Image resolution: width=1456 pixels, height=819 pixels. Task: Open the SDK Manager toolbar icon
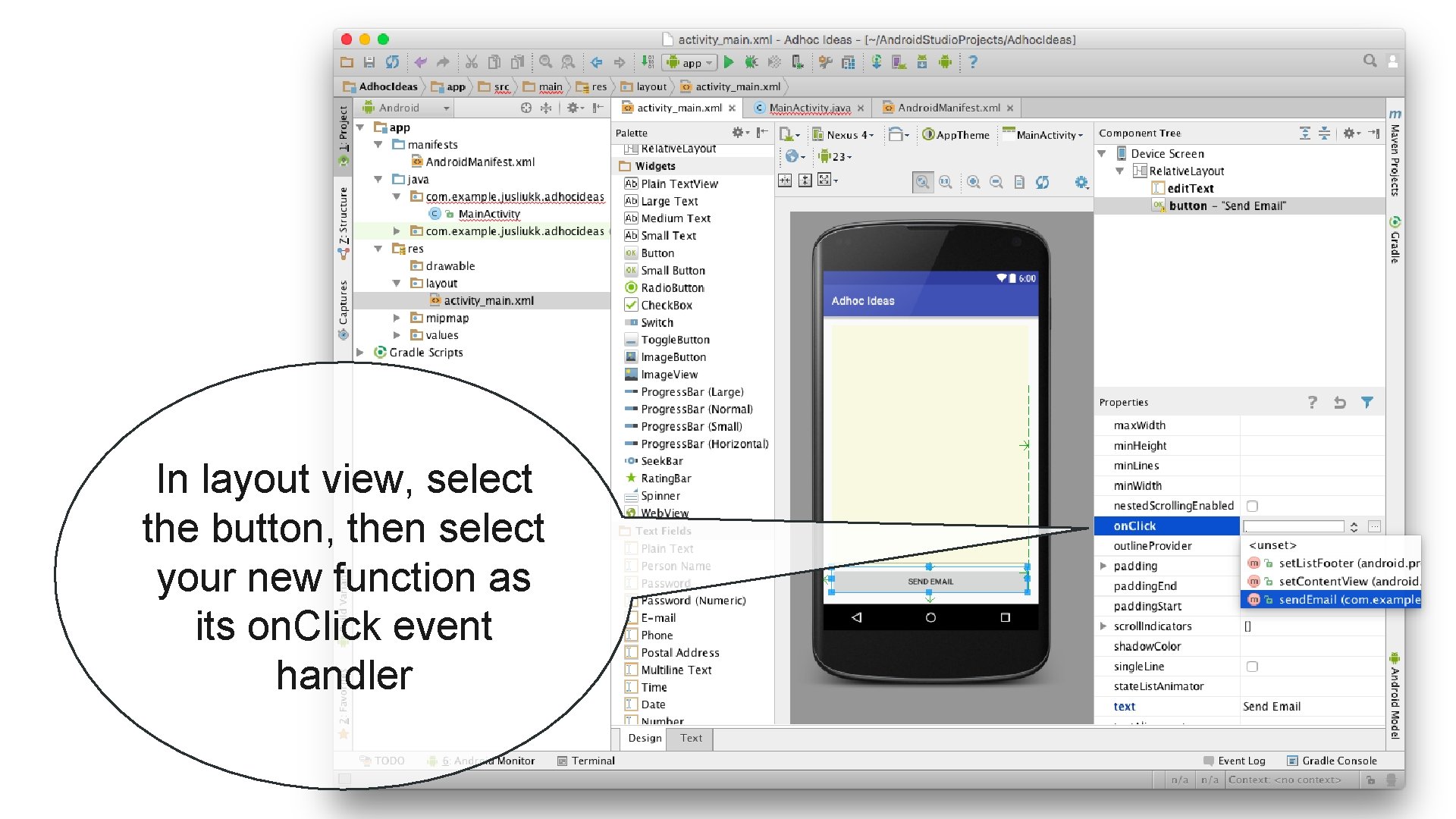tap(921, 62)
